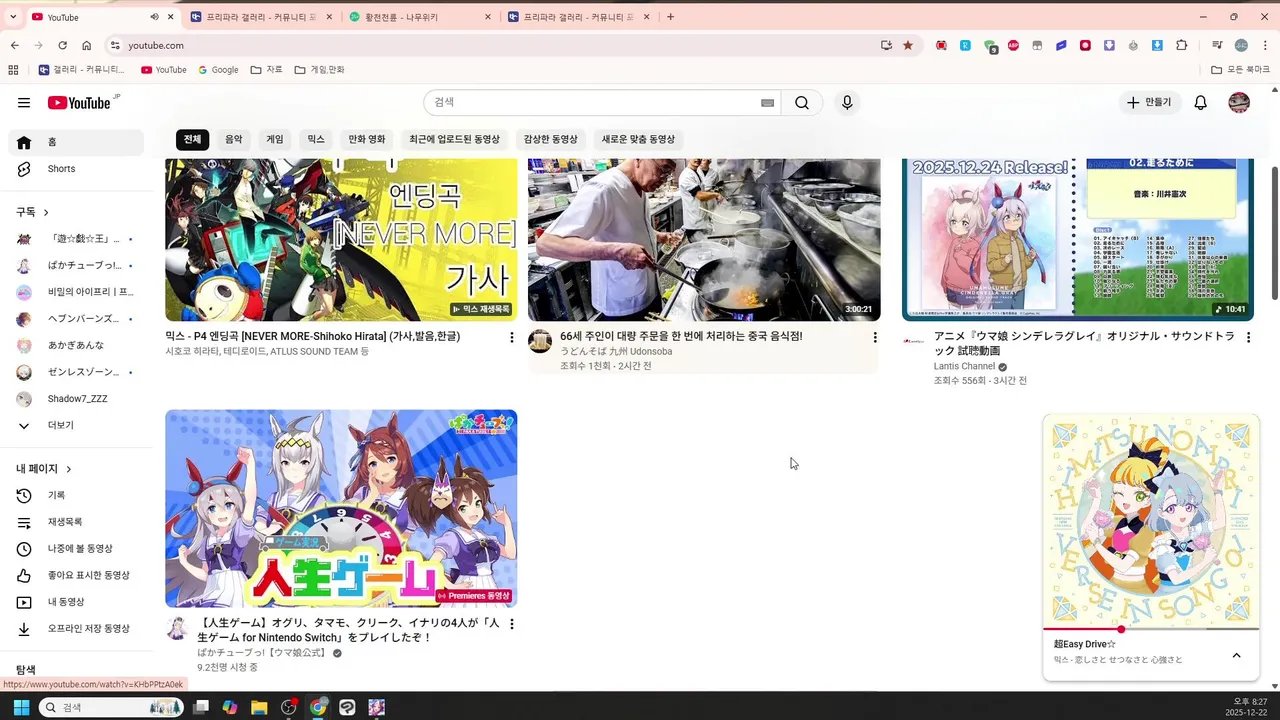Start voice search with microphone

tap(847, 103)
